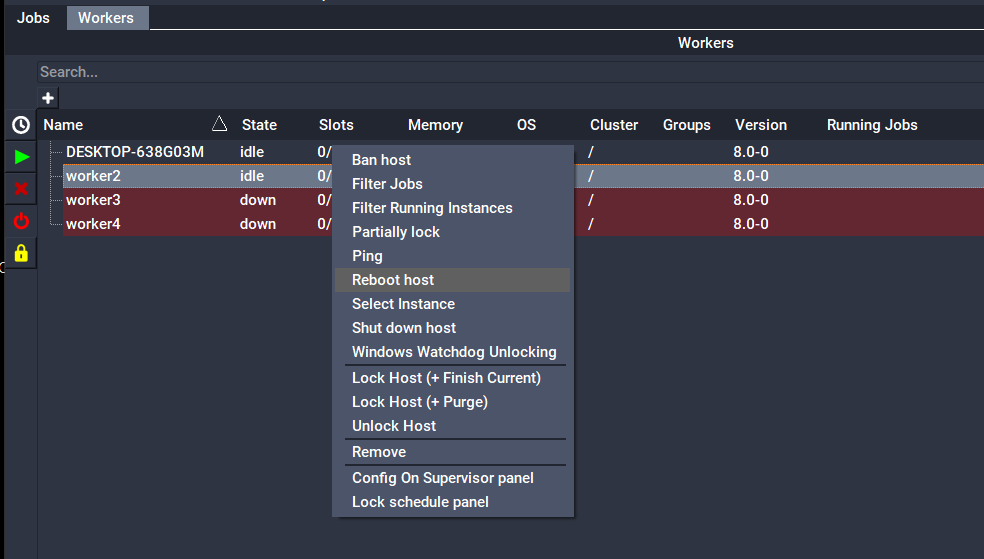Click Lock Host (+ Purge) entry
984x559 pixels.
point(420,402)
